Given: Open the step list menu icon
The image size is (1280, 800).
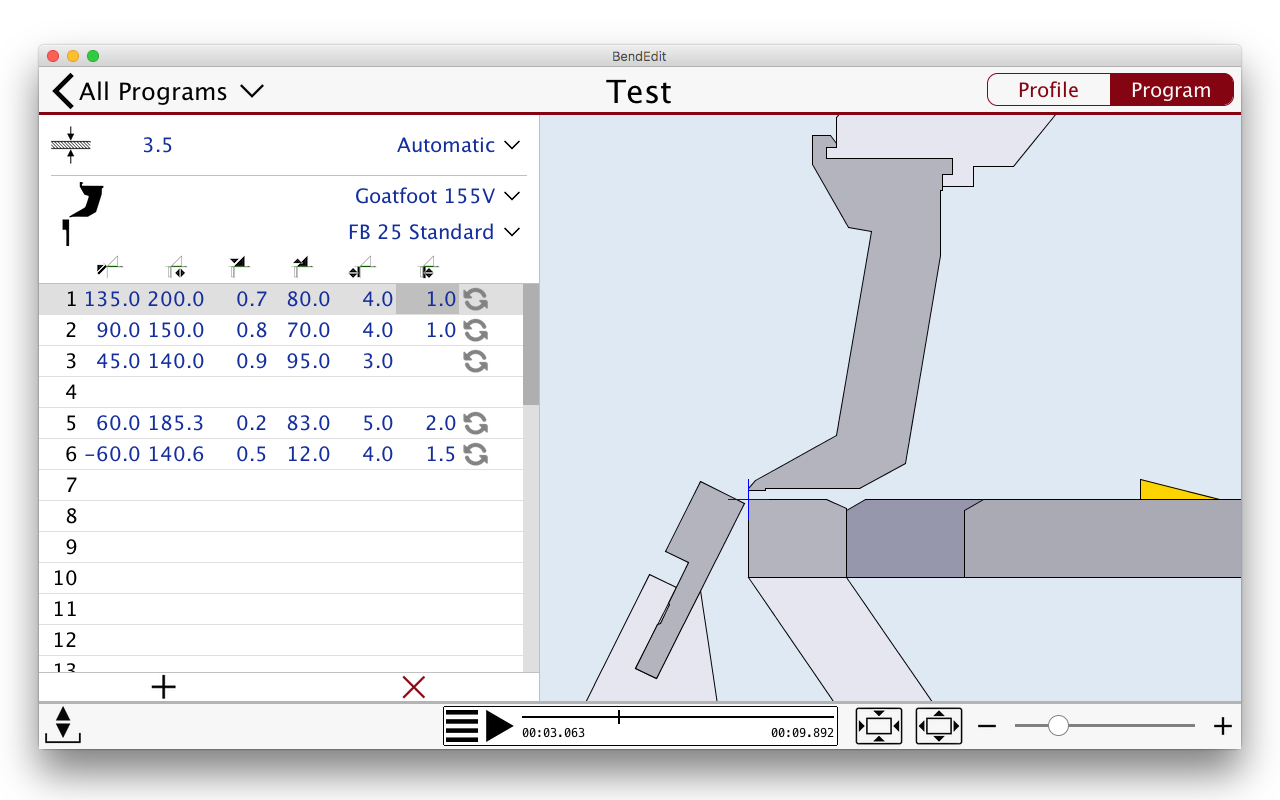Looking at the screenshot, I should [x=462, y=726].
